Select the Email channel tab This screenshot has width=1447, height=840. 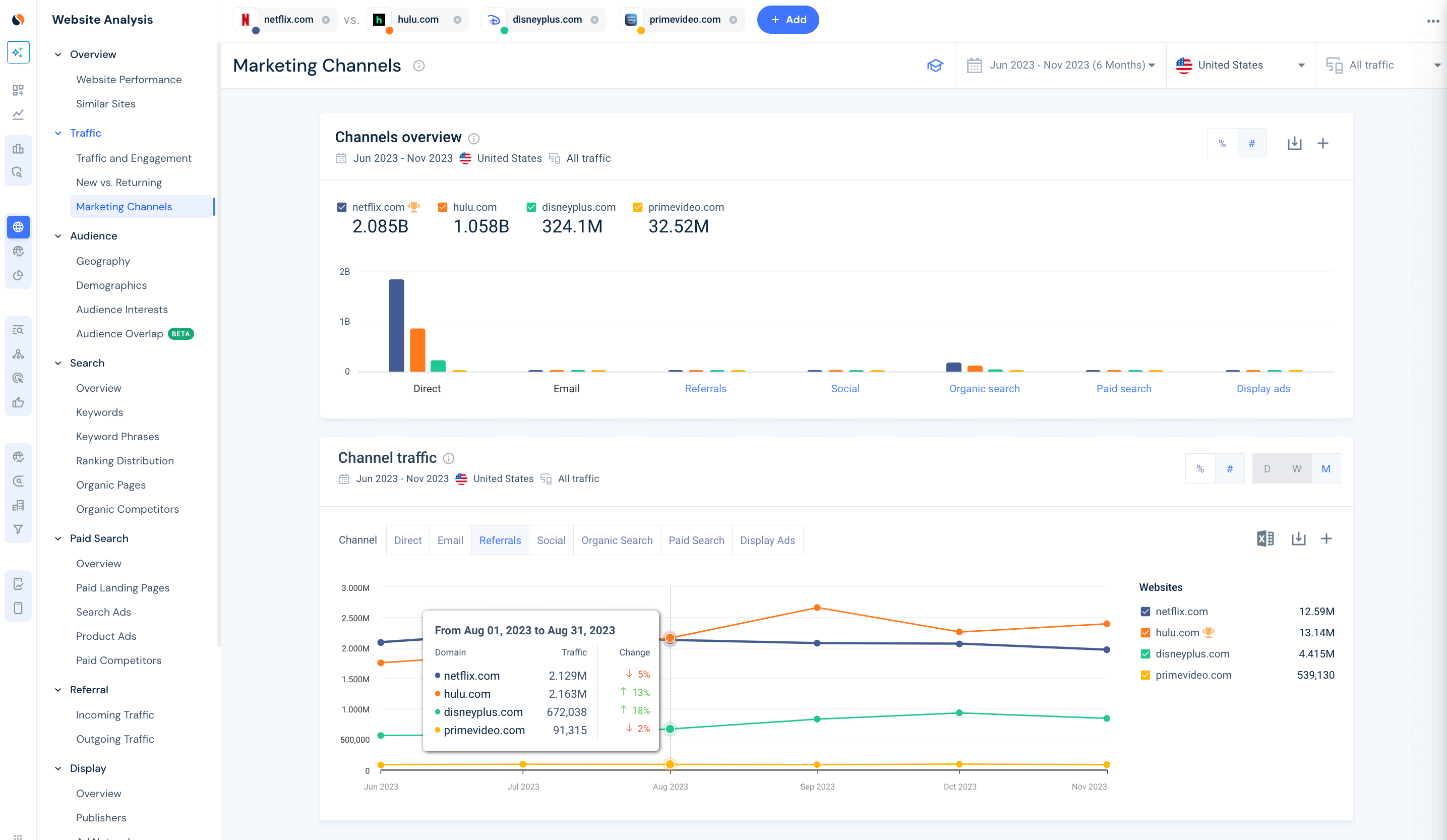[450, 541]
